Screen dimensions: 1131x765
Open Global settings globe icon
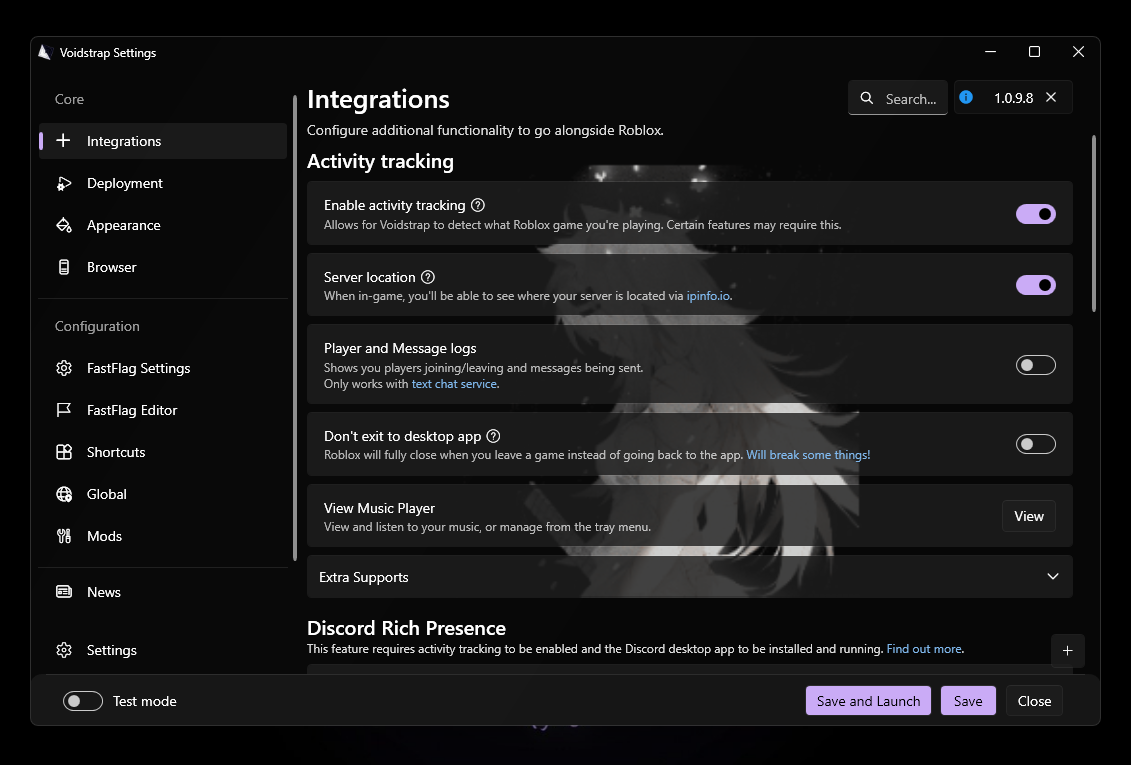click(63, 494)
